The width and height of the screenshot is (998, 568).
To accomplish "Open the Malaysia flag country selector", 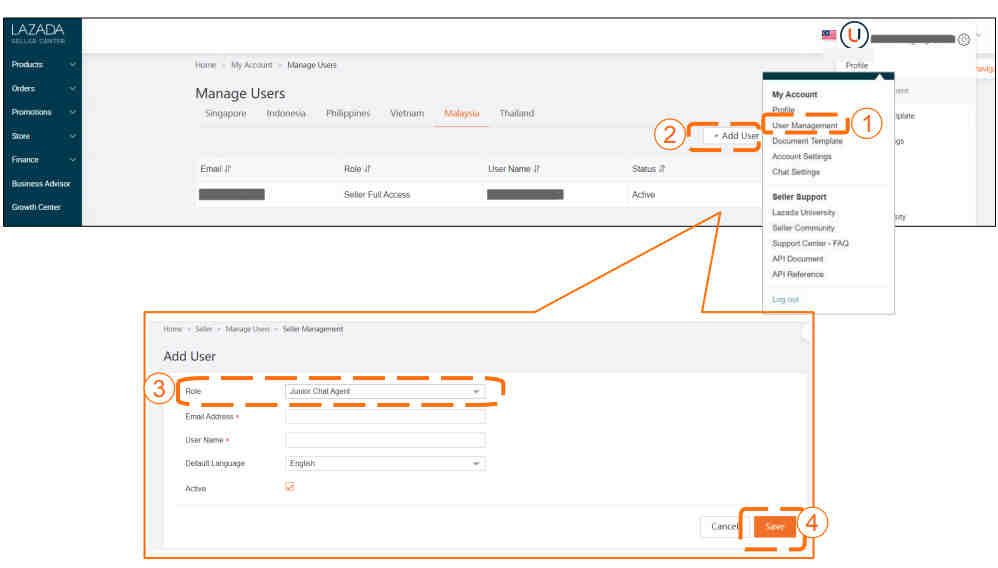I will coord(829,34).
